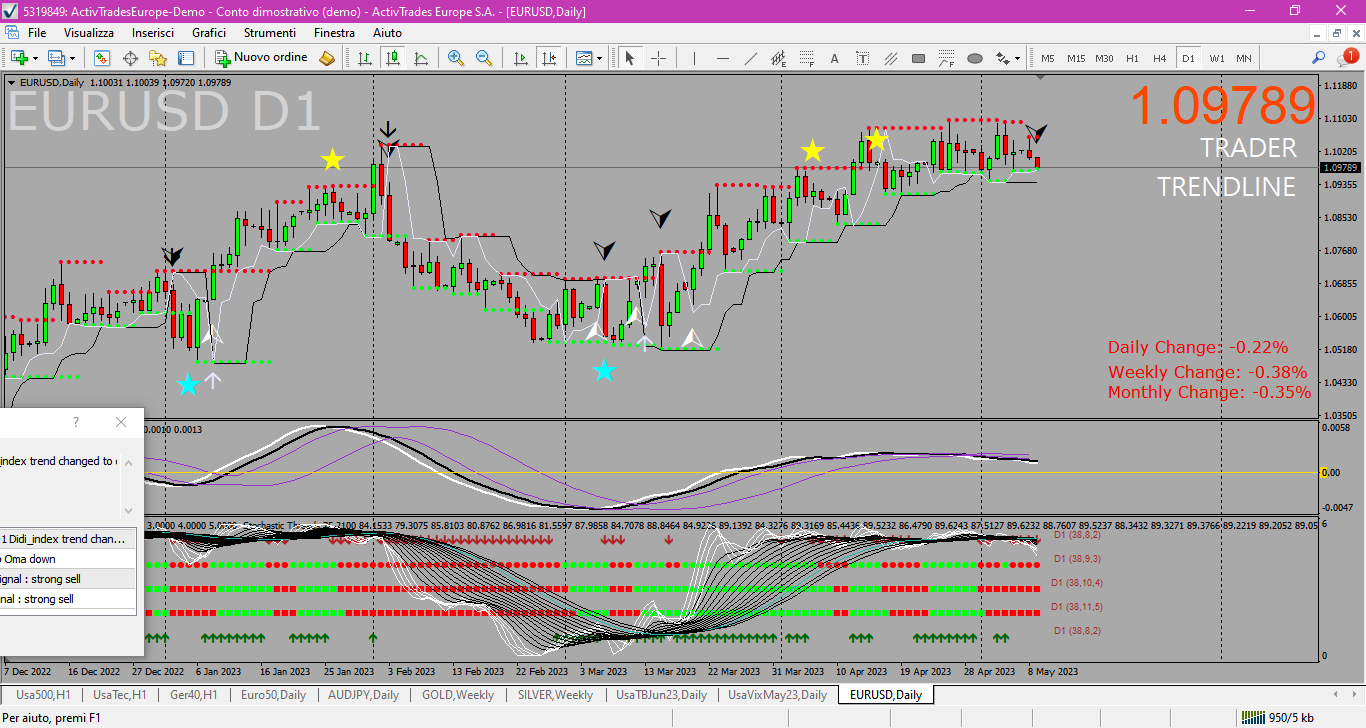Open the Grafici menu
The height and width of the screenshot is (728, 1366).
209,33
